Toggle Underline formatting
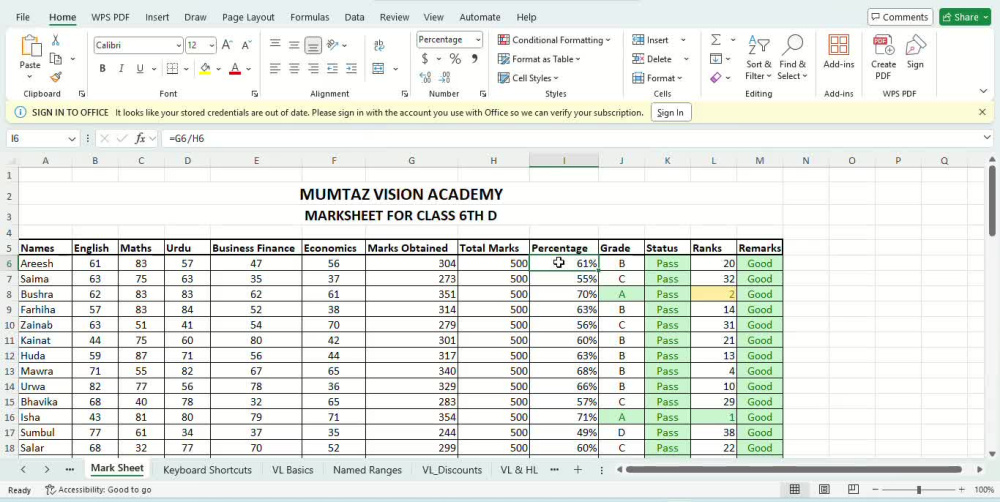The image size is (1000, 502). [139, 68]
